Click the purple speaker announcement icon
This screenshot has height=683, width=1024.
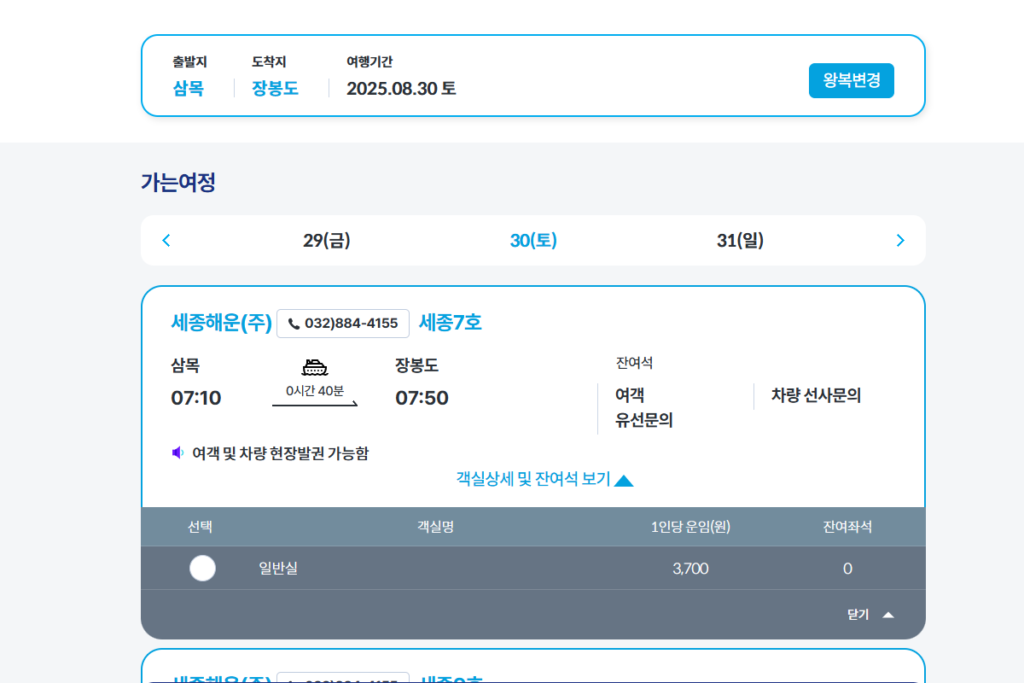178,453
